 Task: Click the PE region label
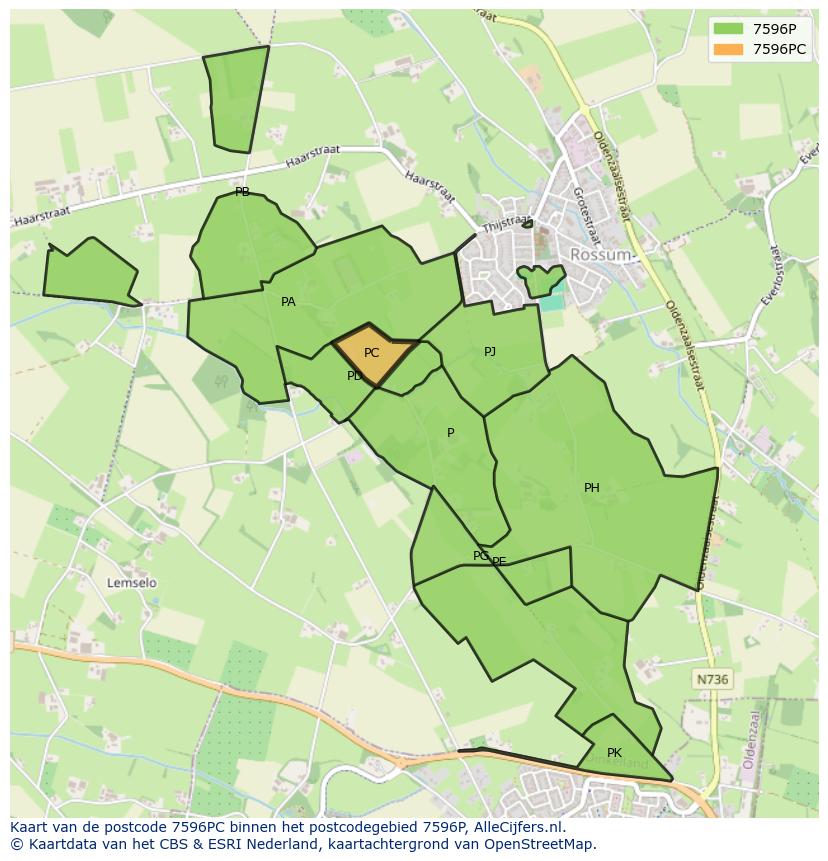[497, 562]
